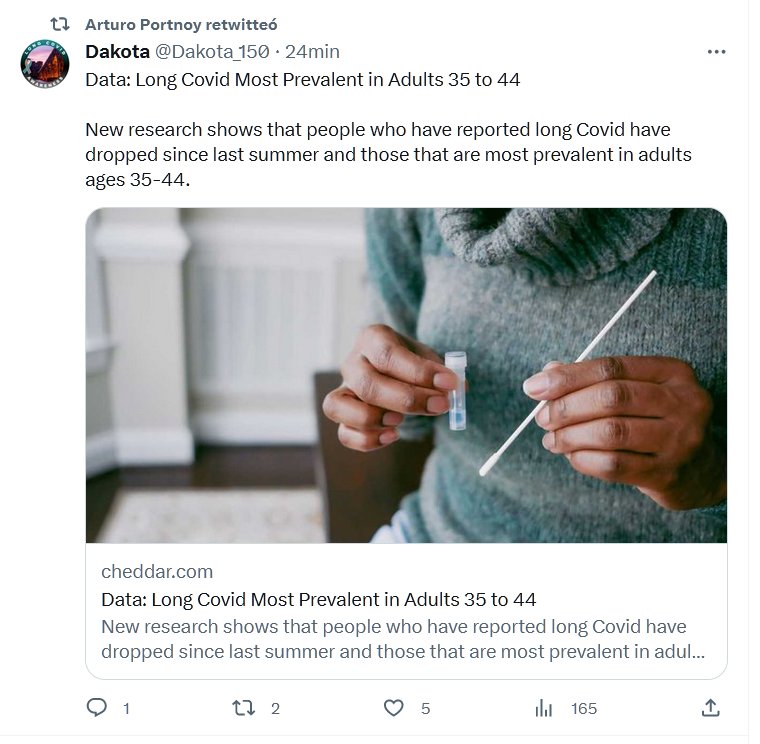Open the Covid swab test card image
Screen dimensions: 760x744
pyautogui.click(x=406, y=375)
